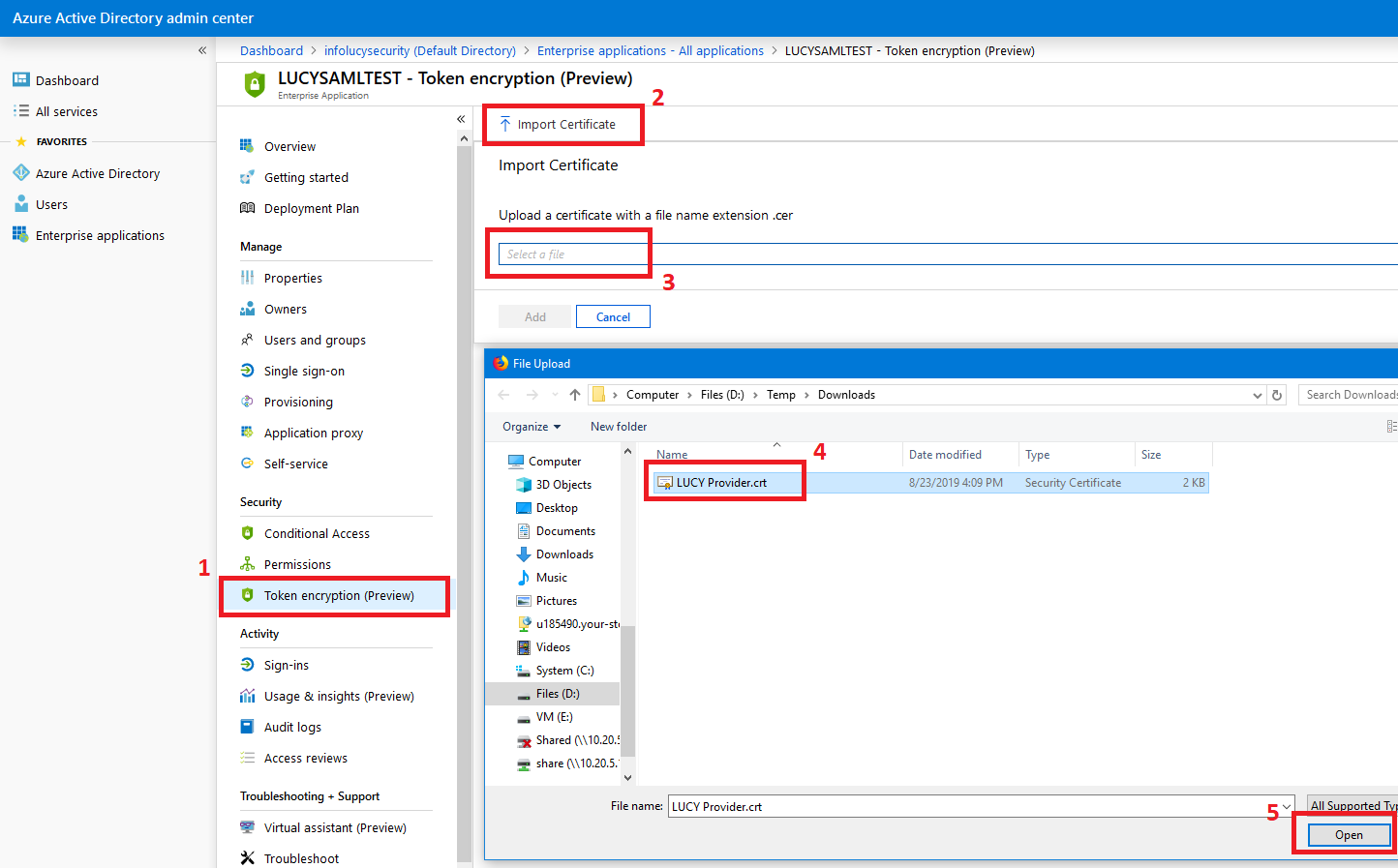Click the Dashboard breadcrumb link
1398x868 pixels.
[271, 50]
